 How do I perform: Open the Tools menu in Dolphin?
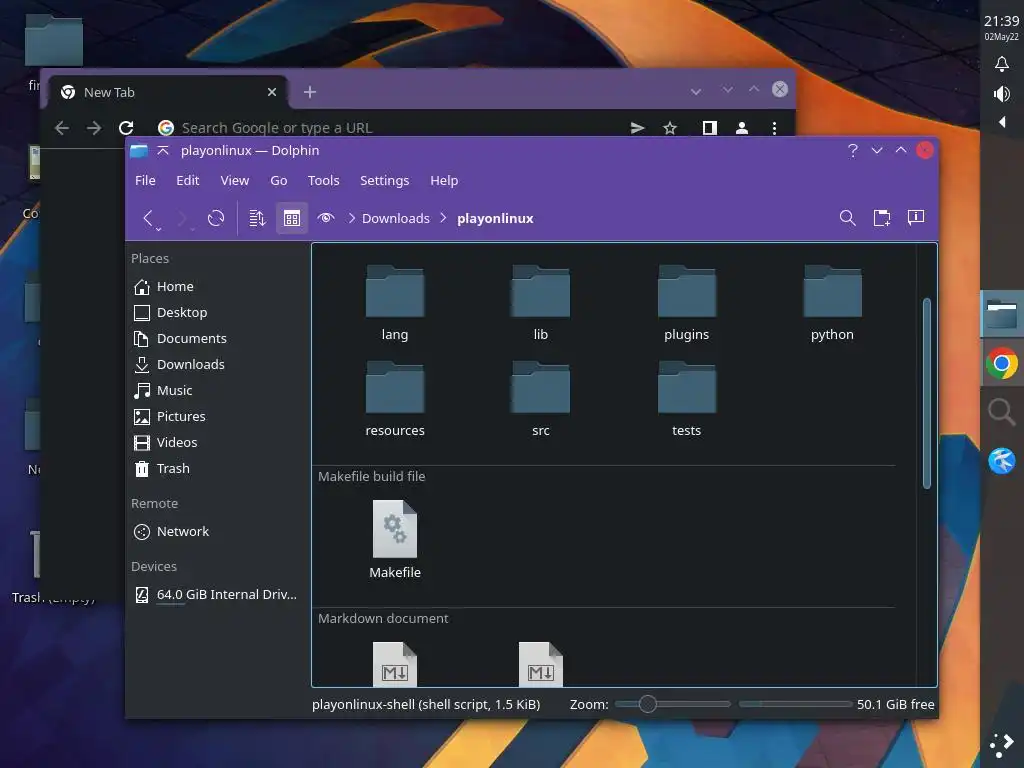(323, 180)
